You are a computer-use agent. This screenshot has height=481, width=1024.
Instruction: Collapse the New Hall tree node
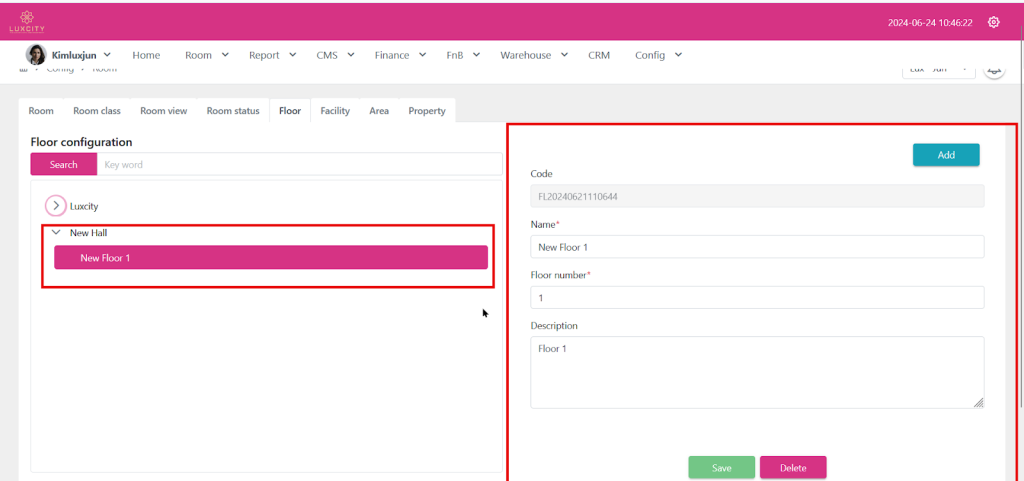click(57, 232)
